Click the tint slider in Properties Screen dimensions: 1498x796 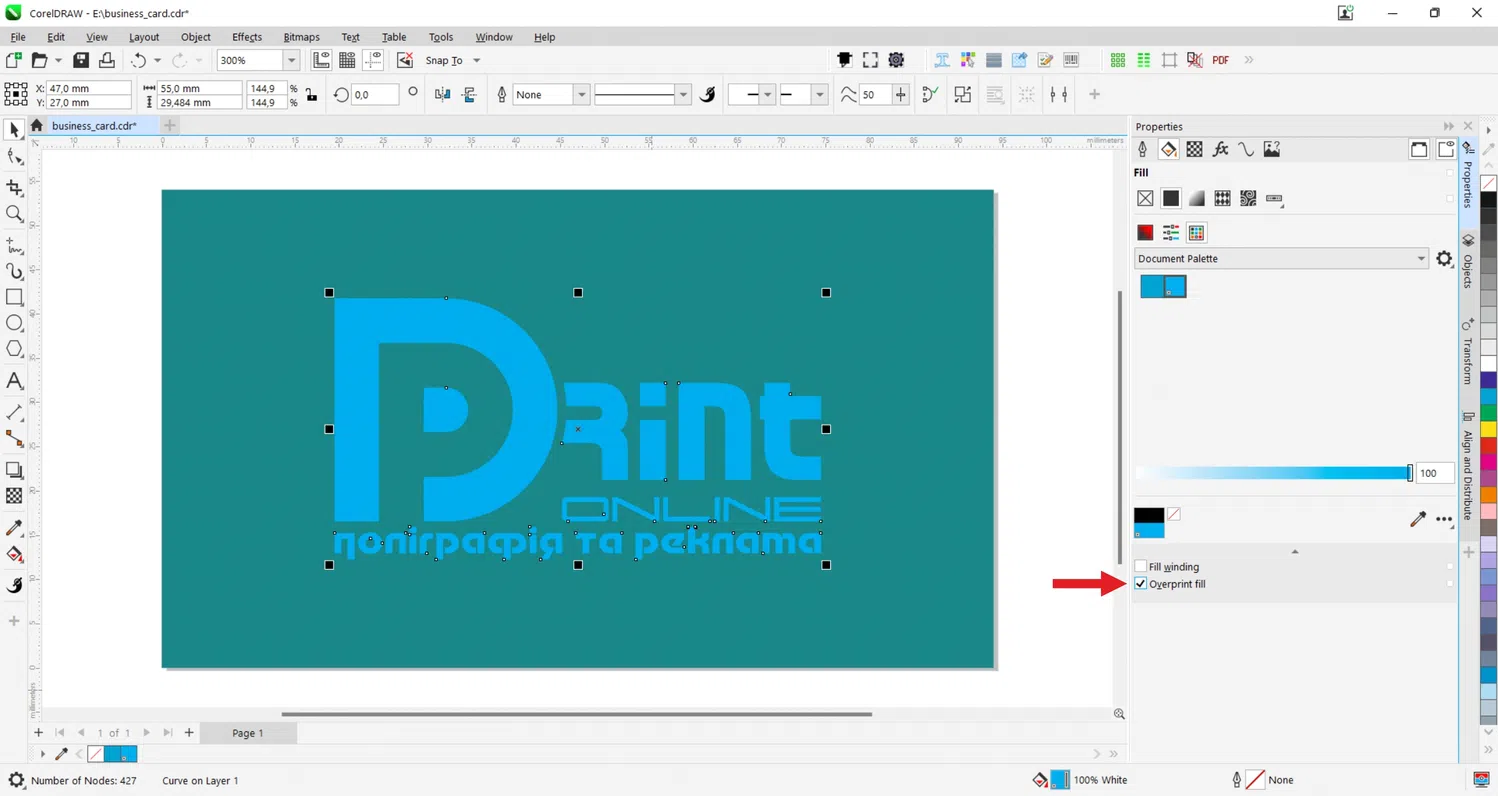(1272, 473)
